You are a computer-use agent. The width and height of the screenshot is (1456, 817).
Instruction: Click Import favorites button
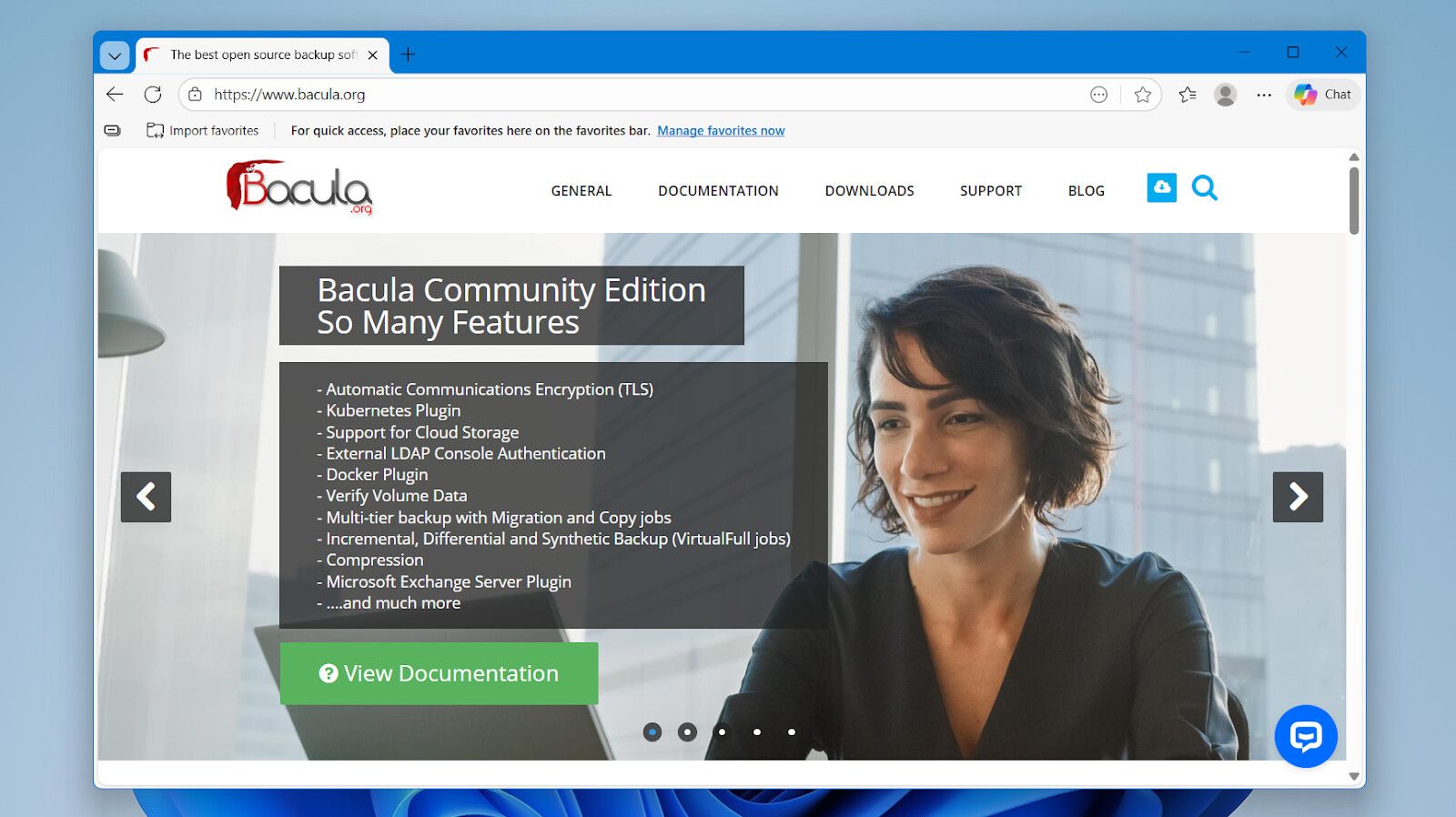[203, 131]
